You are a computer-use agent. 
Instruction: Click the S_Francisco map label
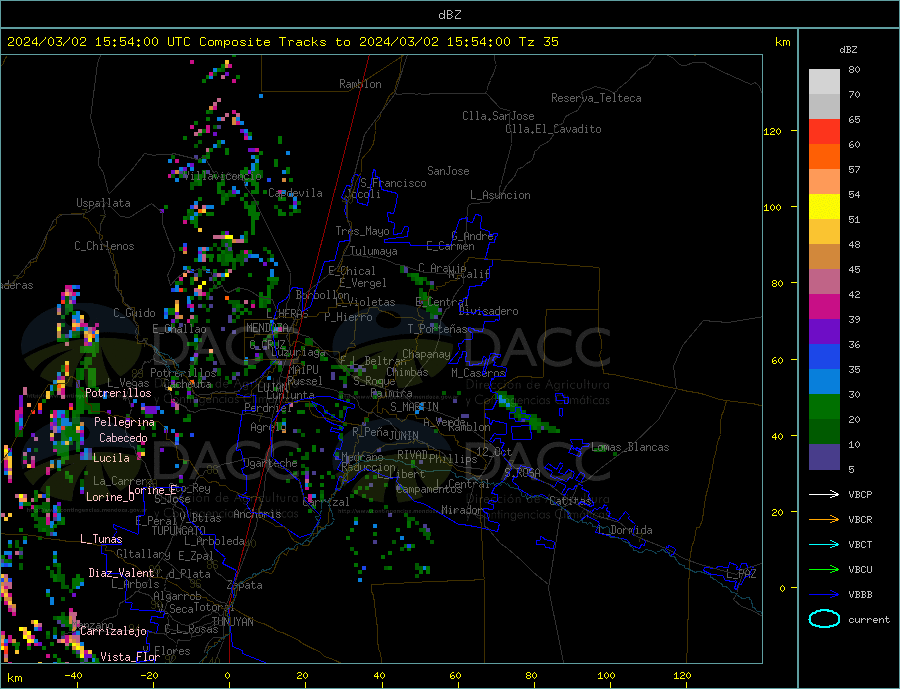point(393,183)
